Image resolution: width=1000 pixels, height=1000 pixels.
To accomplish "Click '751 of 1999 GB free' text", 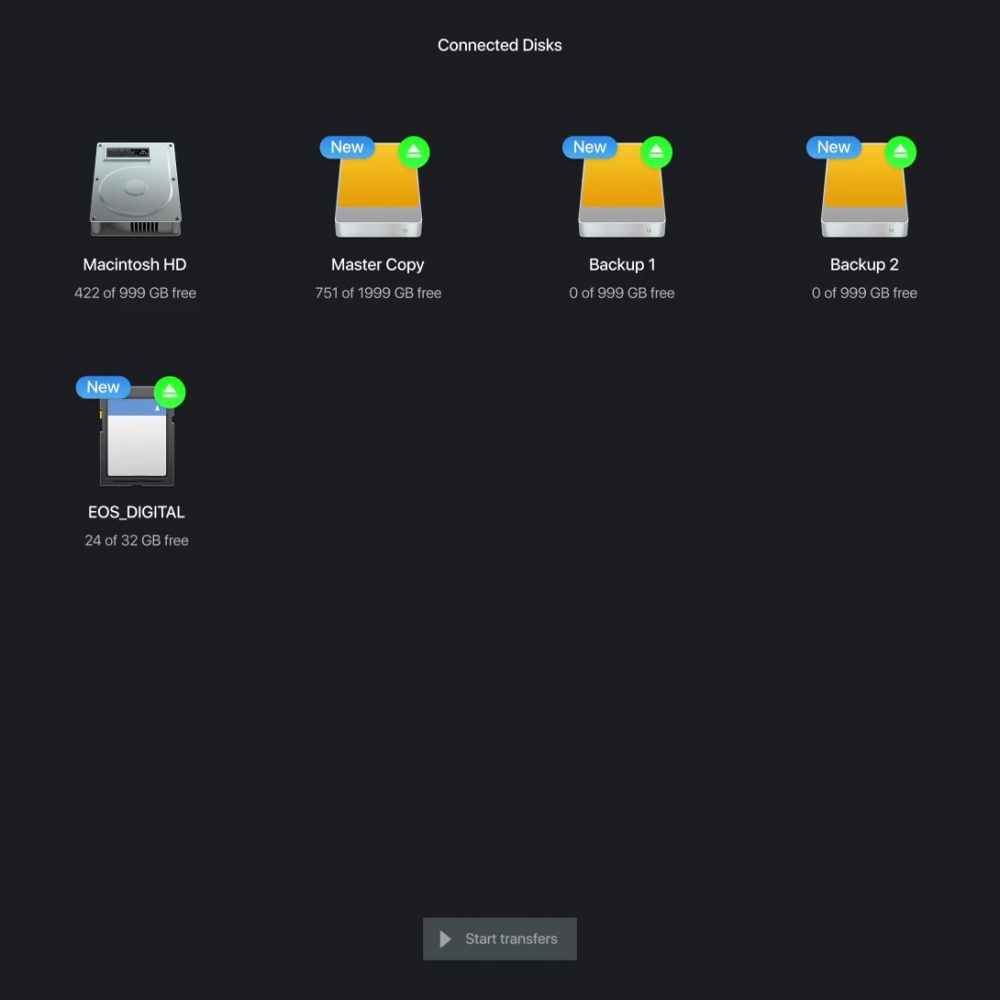I will (378, 293).
